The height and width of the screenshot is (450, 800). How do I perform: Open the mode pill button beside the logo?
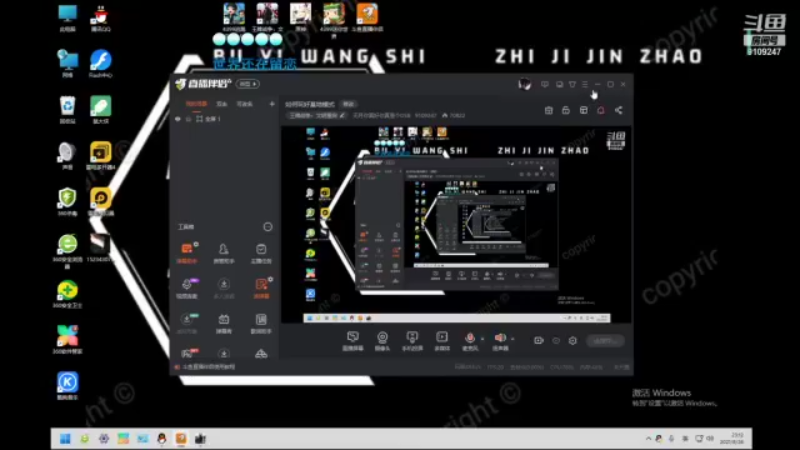[x=248, y=84]
